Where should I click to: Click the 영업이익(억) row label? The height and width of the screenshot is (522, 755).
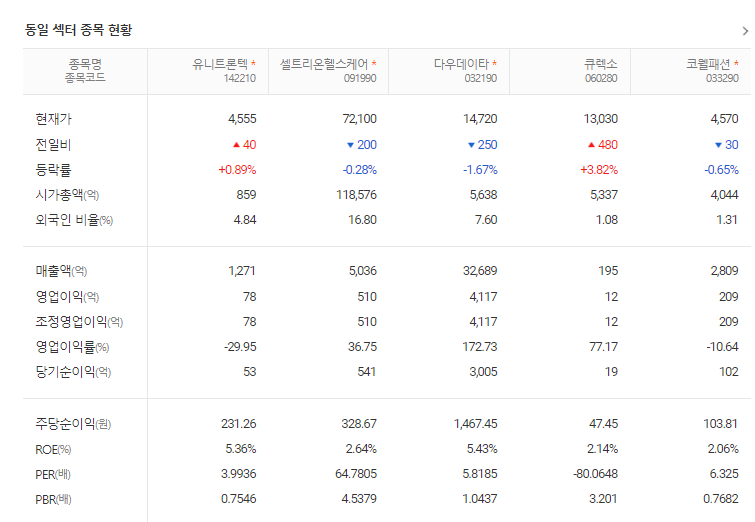click(x=67, y=297)
